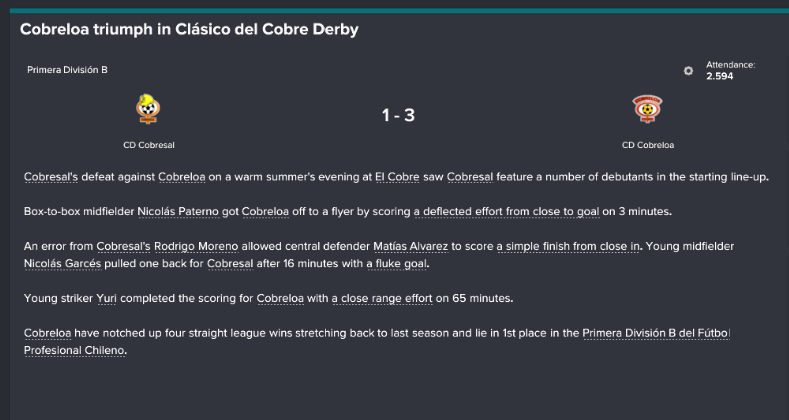
Task: Open the Nicolás Paterno player link
Action: click(178, 212)
